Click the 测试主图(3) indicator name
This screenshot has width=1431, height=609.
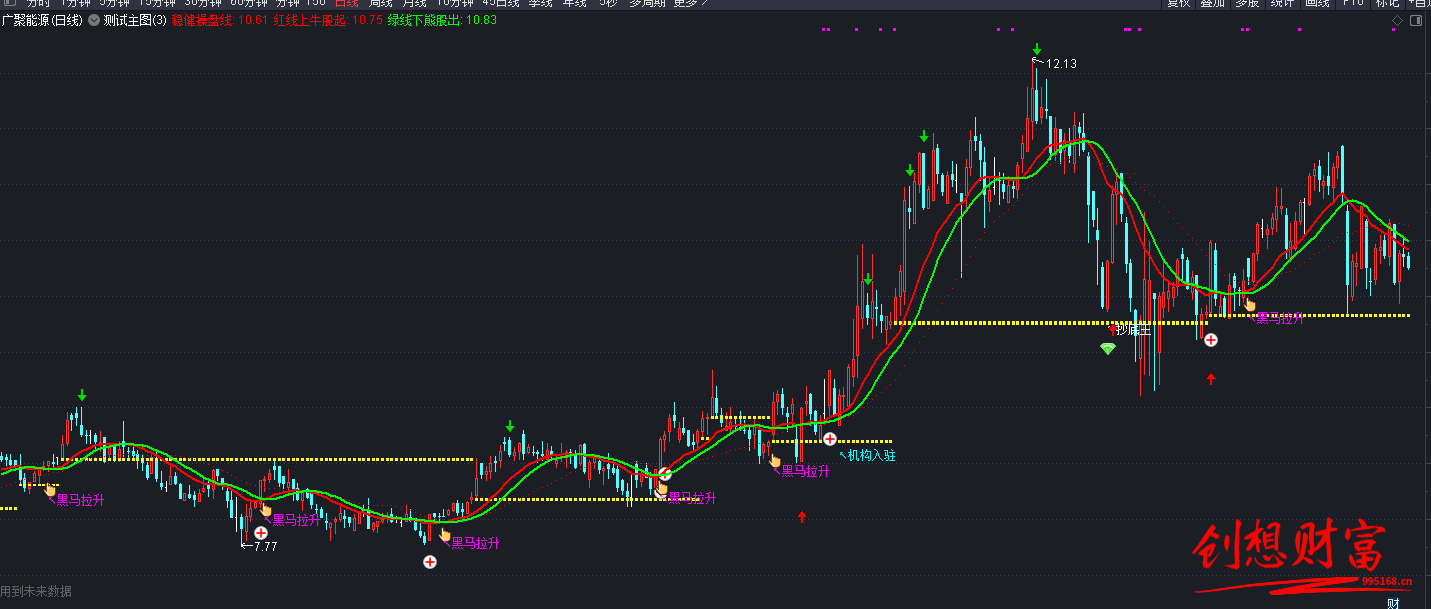point(135,20)
